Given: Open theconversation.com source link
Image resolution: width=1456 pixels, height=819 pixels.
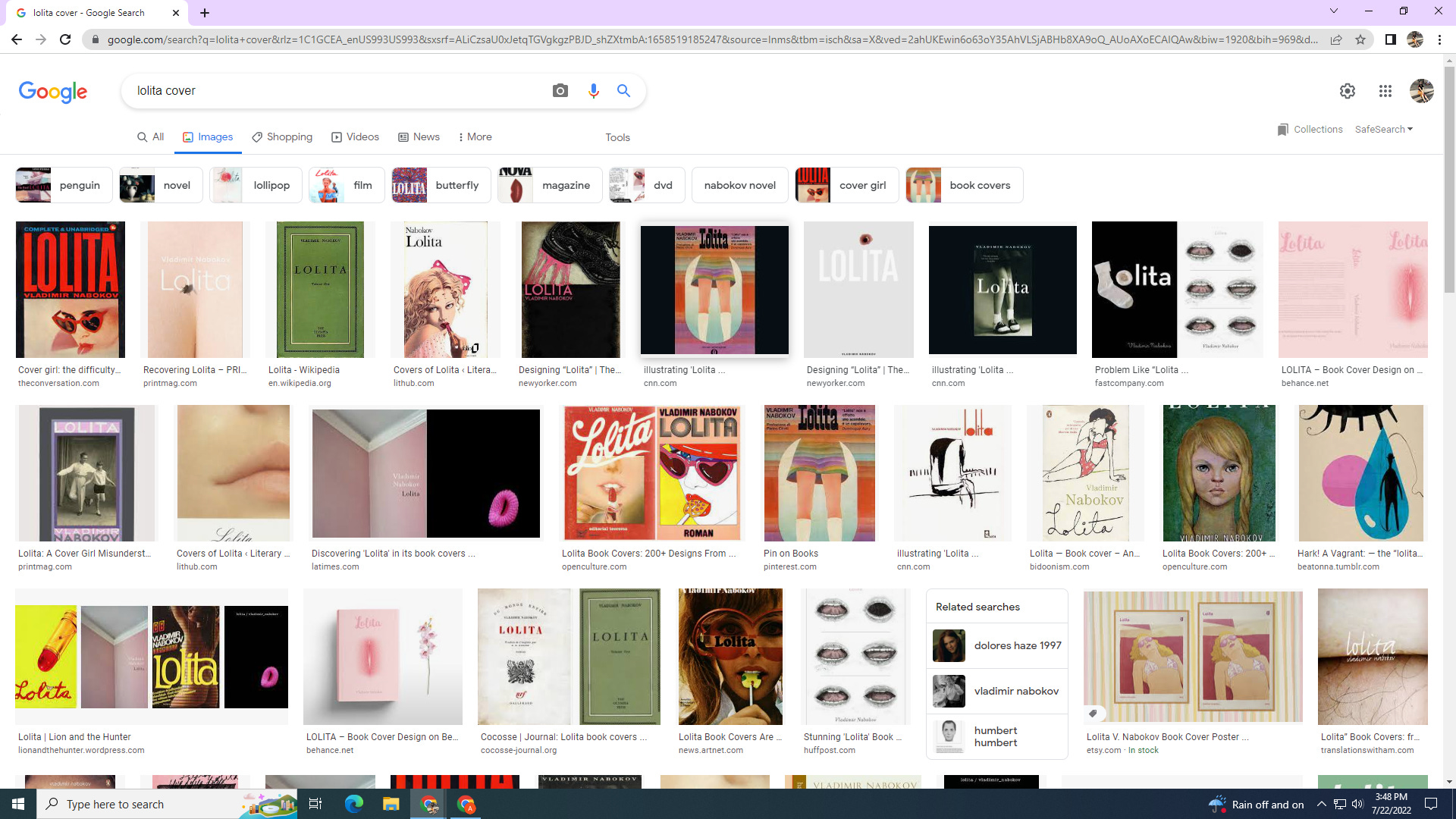Looking at the screenshot, I should click(58, 384).
